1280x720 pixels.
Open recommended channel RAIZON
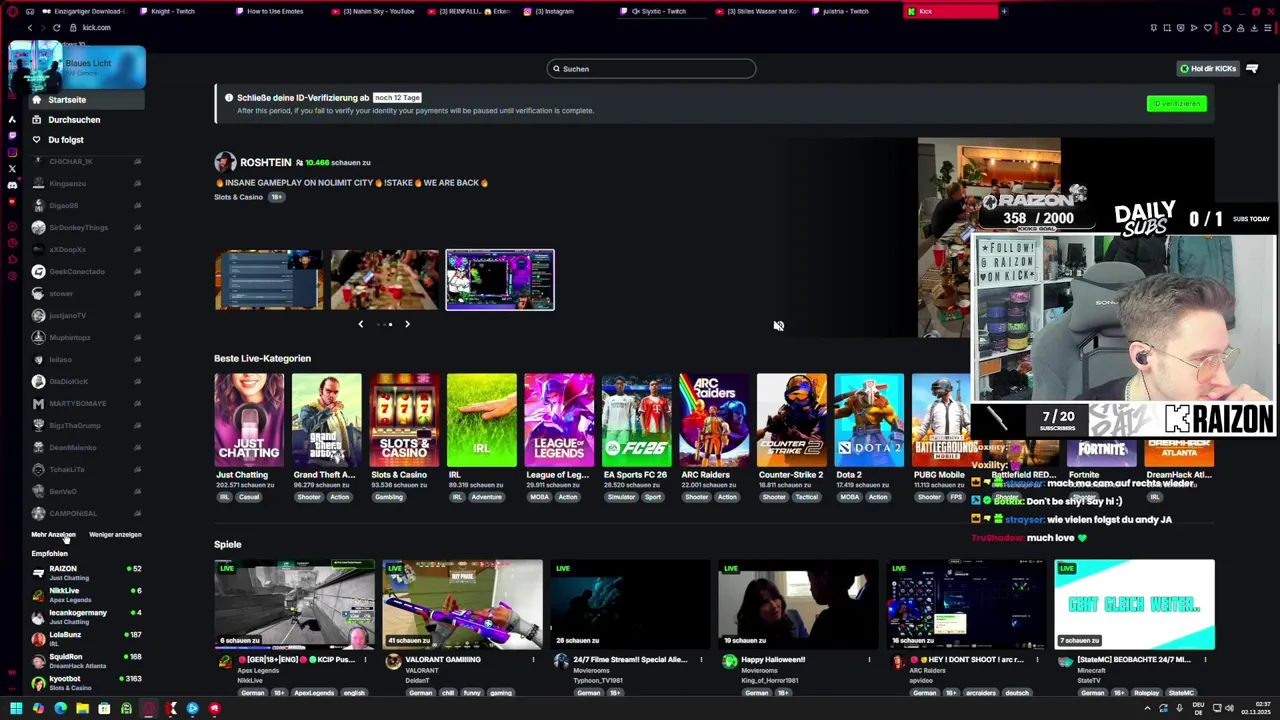coord(86,573)
